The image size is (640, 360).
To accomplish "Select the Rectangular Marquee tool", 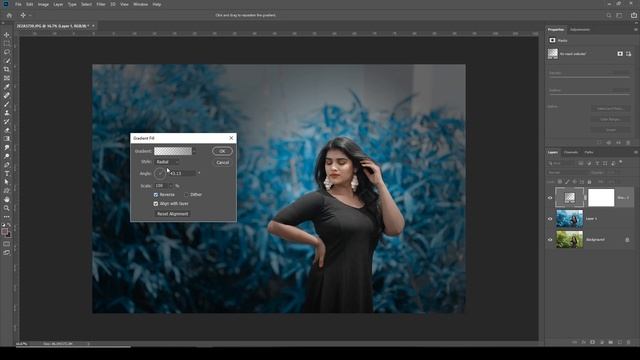I will pos(7,43).
